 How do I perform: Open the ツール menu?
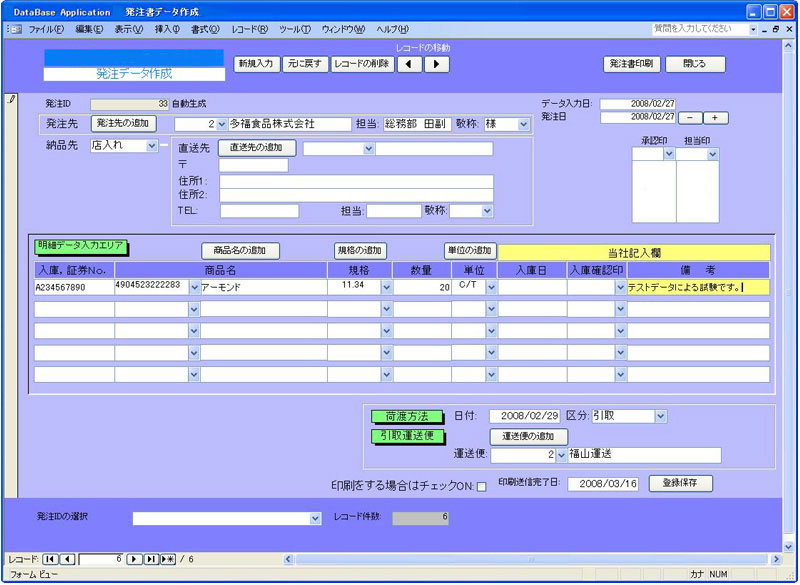295,30
